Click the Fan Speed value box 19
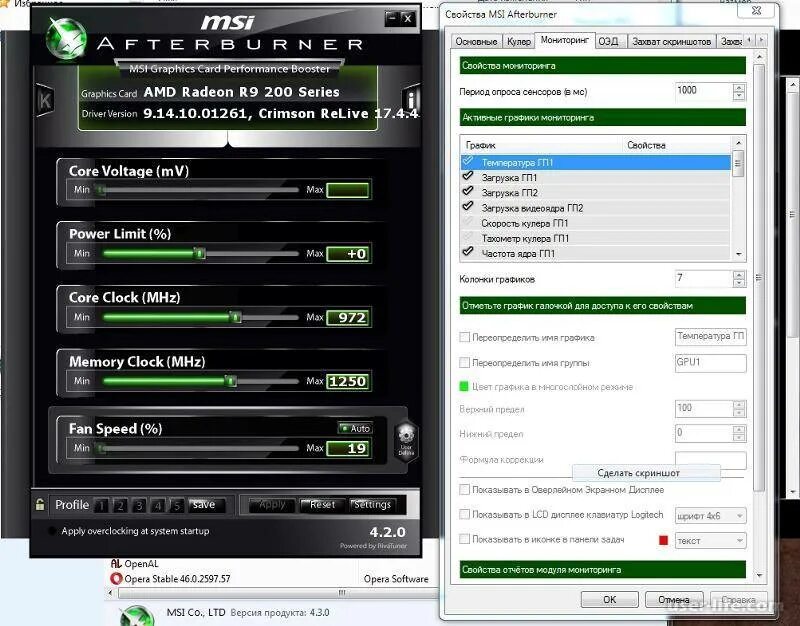The height and width of the screenshot is (626, 800). (x=348, y=448)
